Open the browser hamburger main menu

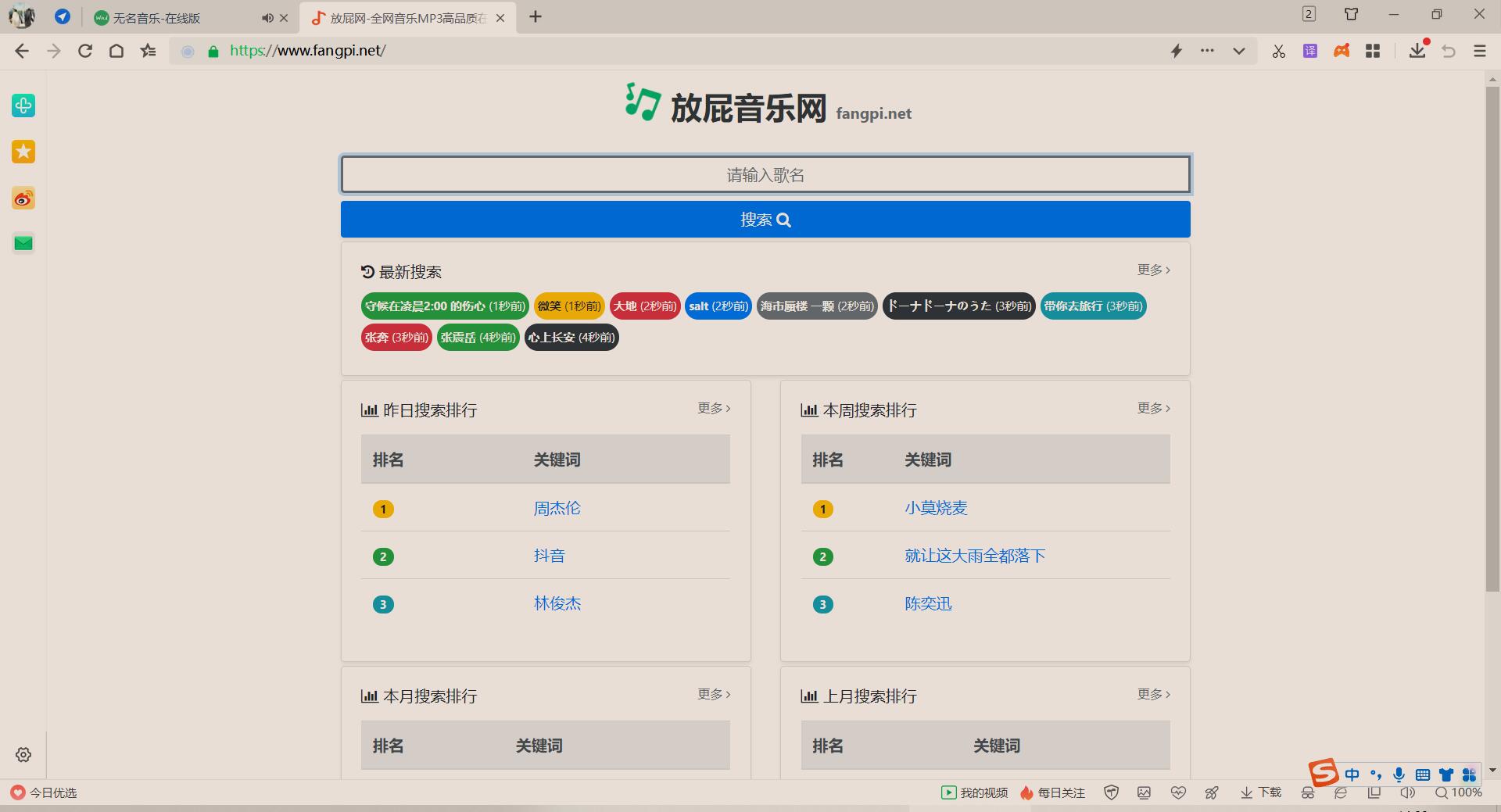click(1479, 52)
